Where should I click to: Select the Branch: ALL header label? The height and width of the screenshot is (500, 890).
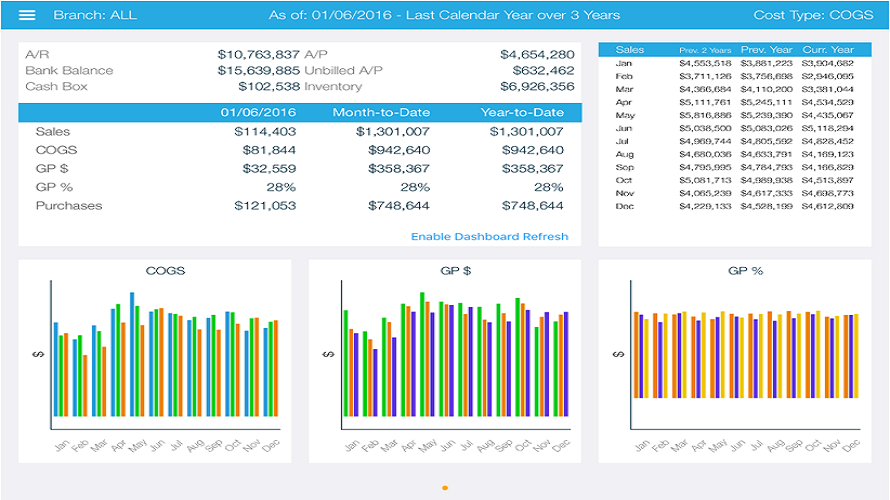click(95, 15)
